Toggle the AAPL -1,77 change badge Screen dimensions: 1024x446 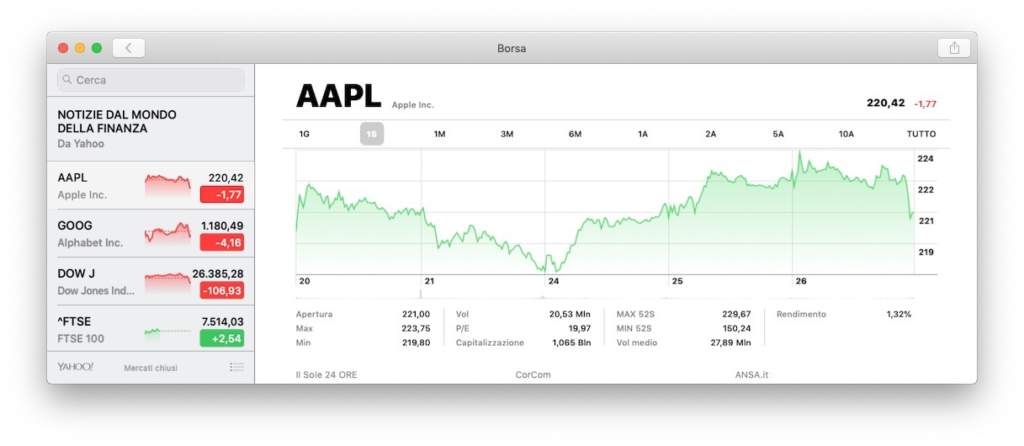(x=222, y=195)
